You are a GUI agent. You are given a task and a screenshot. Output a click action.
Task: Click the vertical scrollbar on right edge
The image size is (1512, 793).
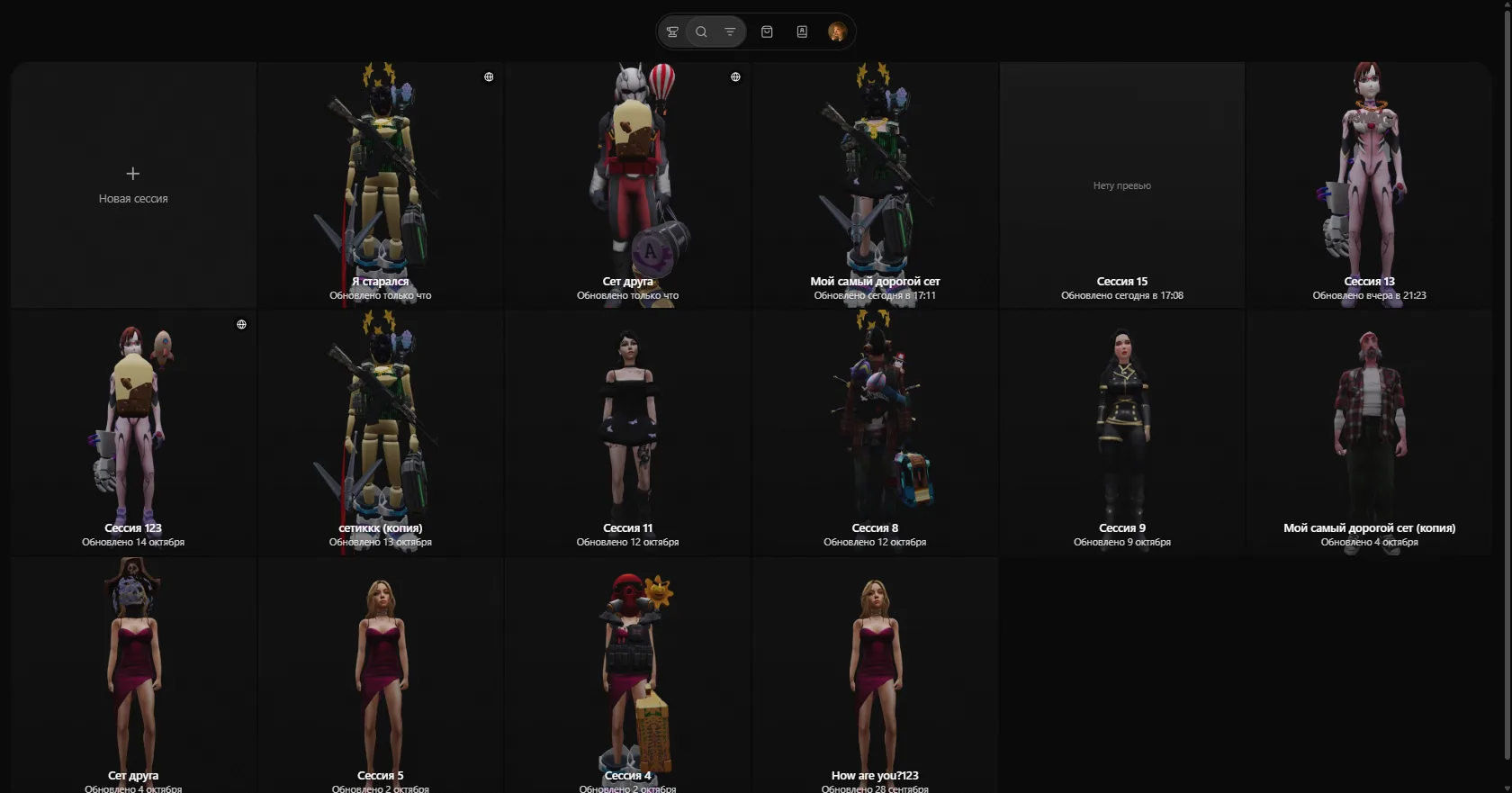coord(1507,360)
